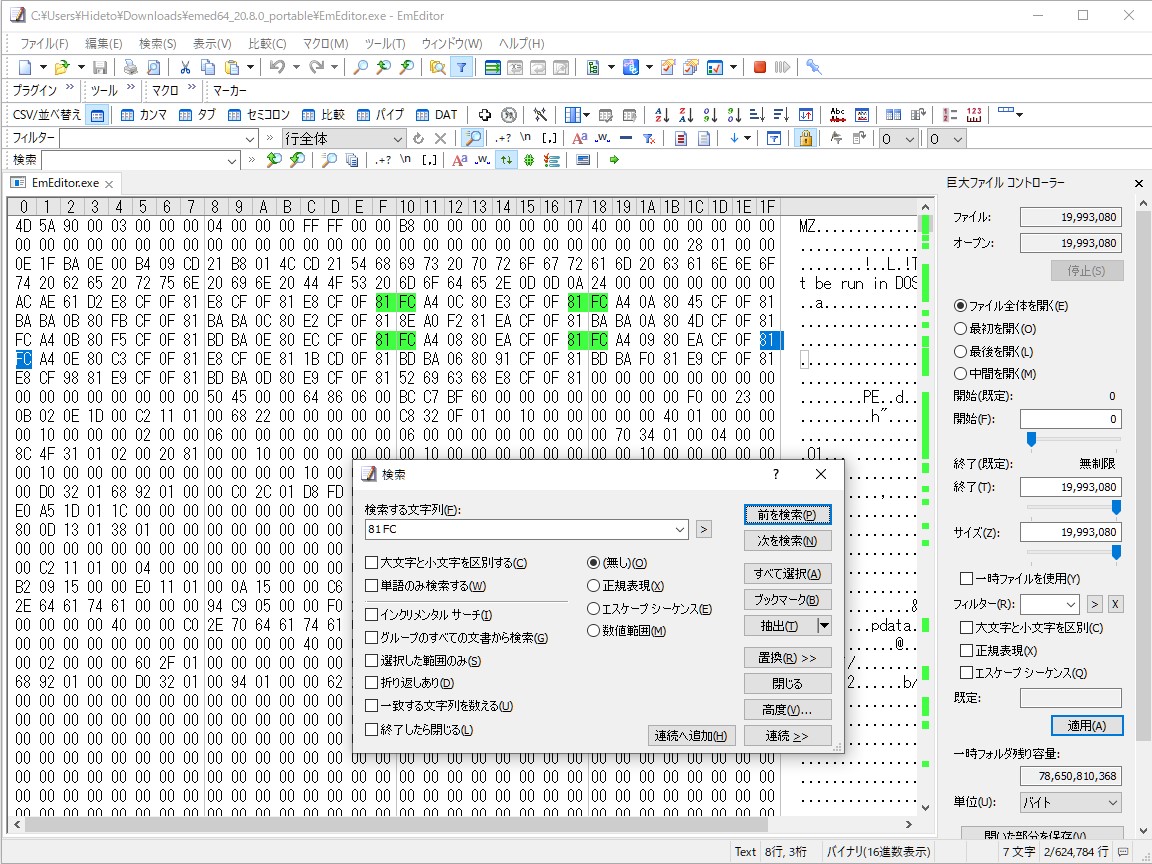Enable 大文字と小文字を区別する in 検索 dialog
Image resolution: width=1152 pixels, height=864 pixels.
tap(446, 563)
